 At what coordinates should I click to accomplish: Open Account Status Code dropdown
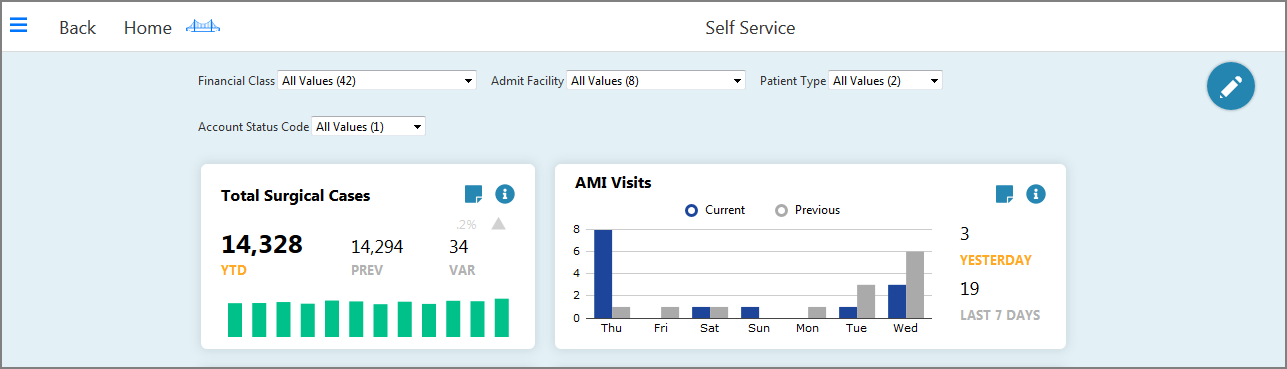pyautogui.click(x=369, y=126)
